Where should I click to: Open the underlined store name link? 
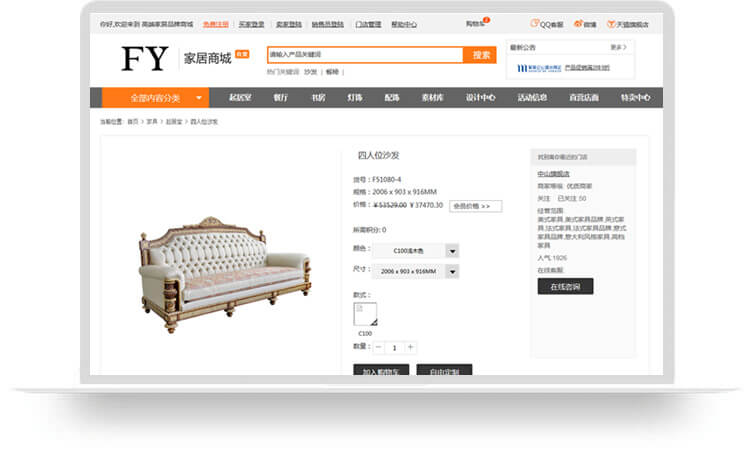pos(553,174)
